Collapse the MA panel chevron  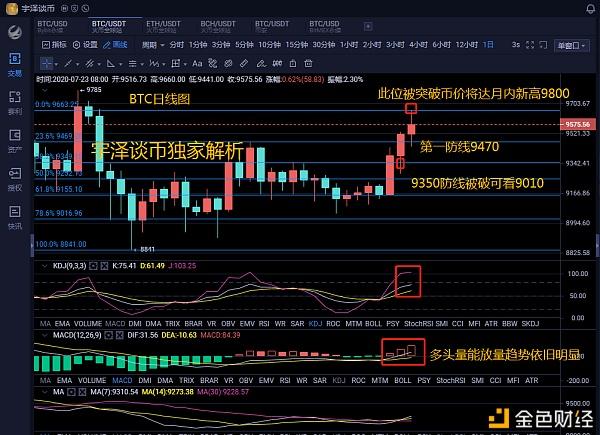click(45, 392)
